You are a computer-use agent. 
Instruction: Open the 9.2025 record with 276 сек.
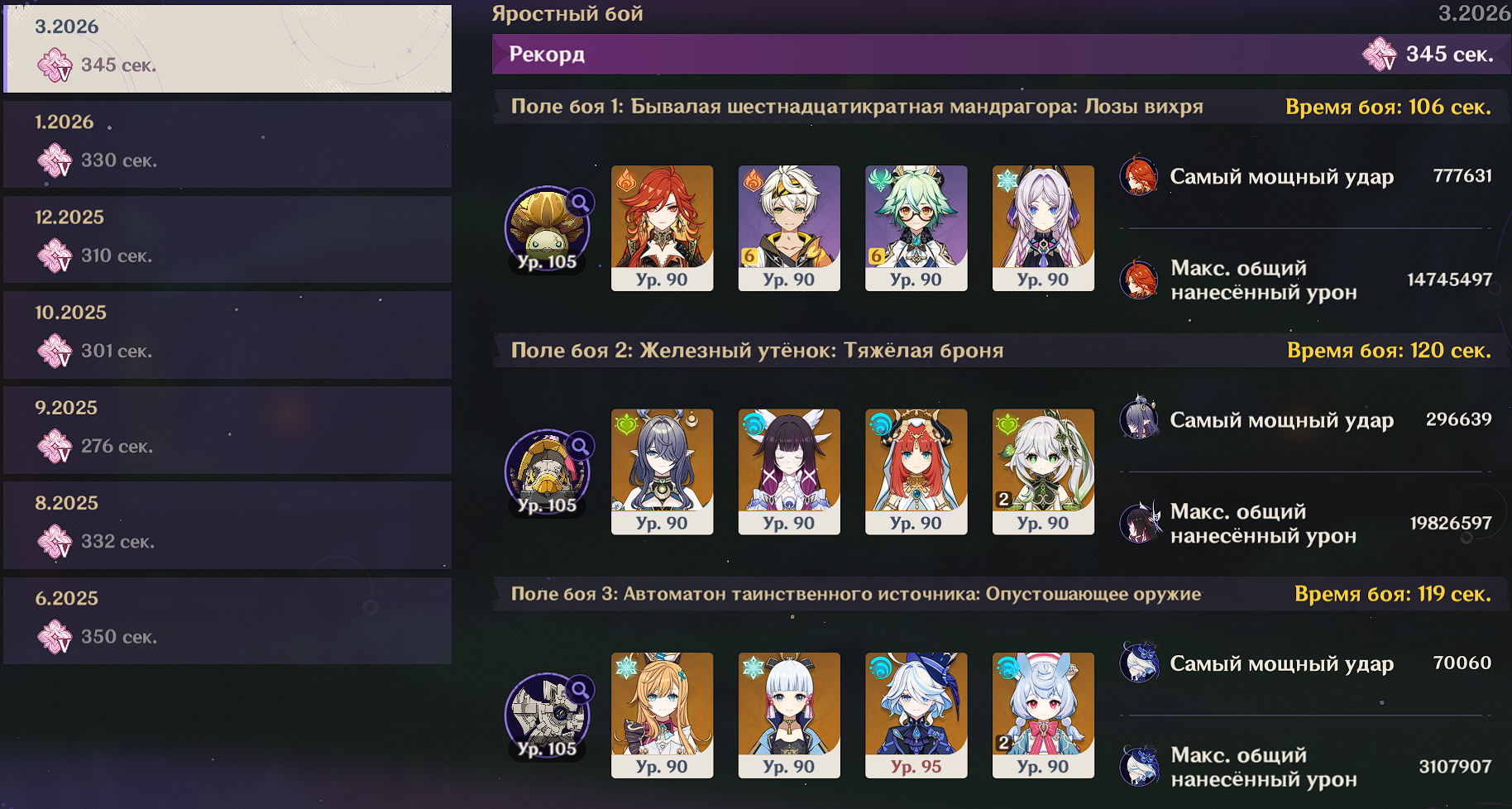pos(227,430)
